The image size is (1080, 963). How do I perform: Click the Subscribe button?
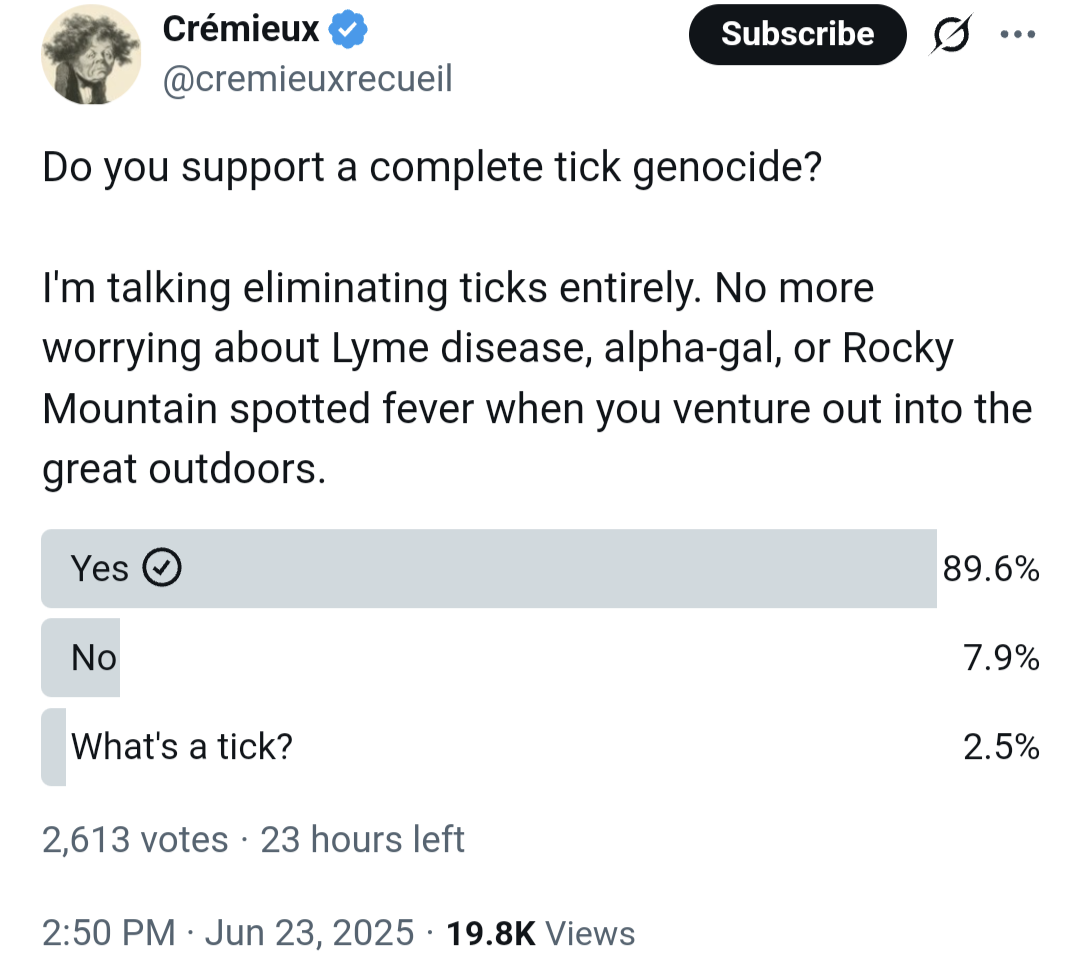(797, 34)
